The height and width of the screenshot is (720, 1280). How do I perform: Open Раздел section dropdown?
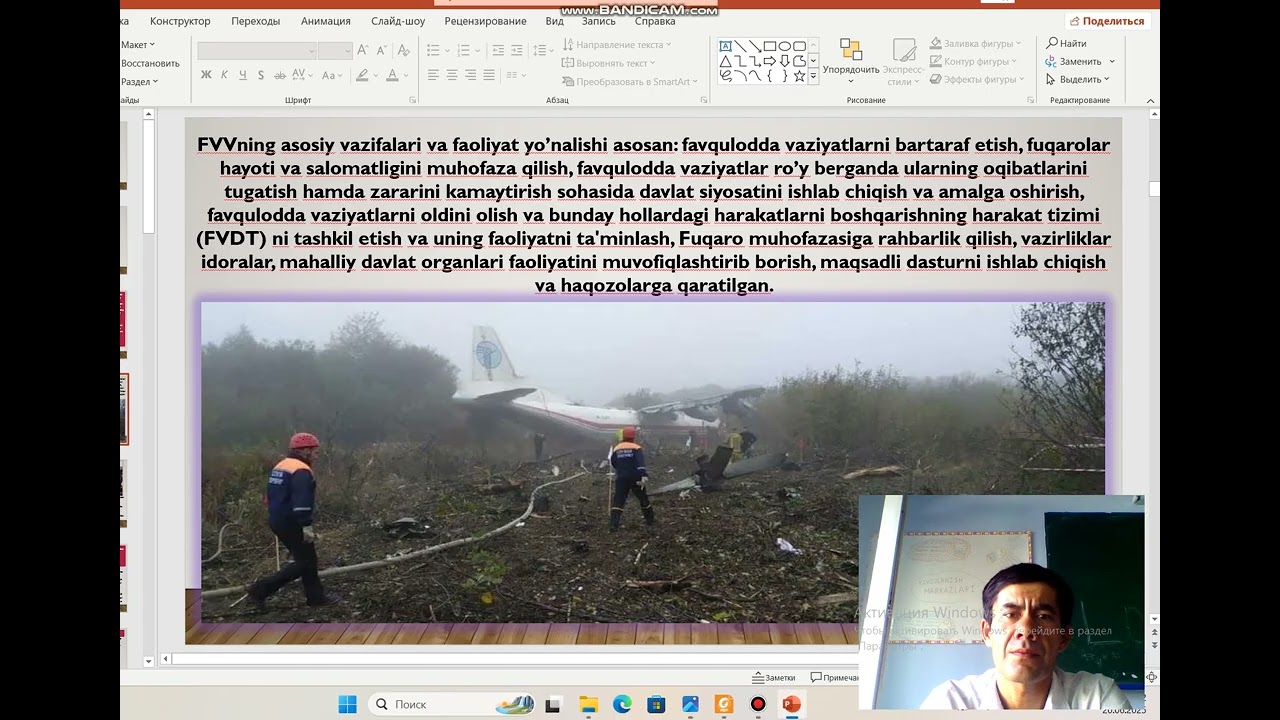pos(140,82)
